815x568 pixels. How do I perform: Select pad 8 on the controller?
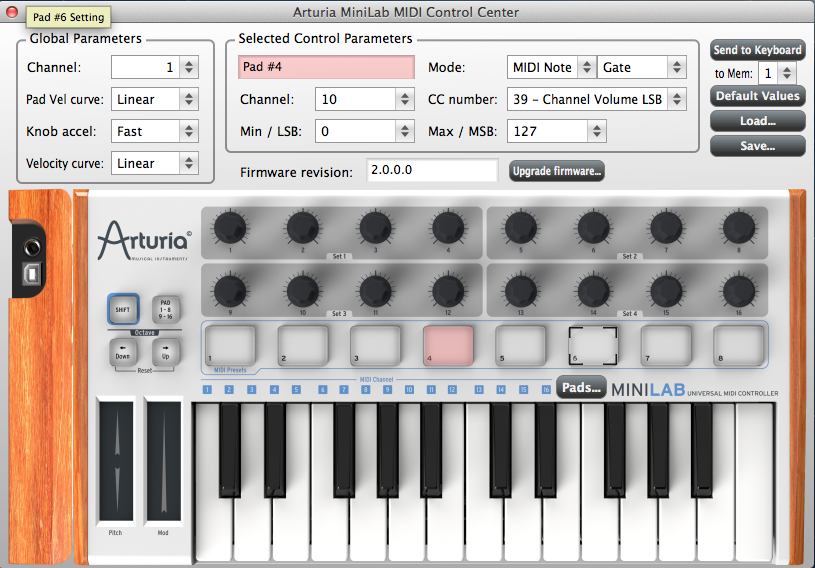tap(739, 346)
